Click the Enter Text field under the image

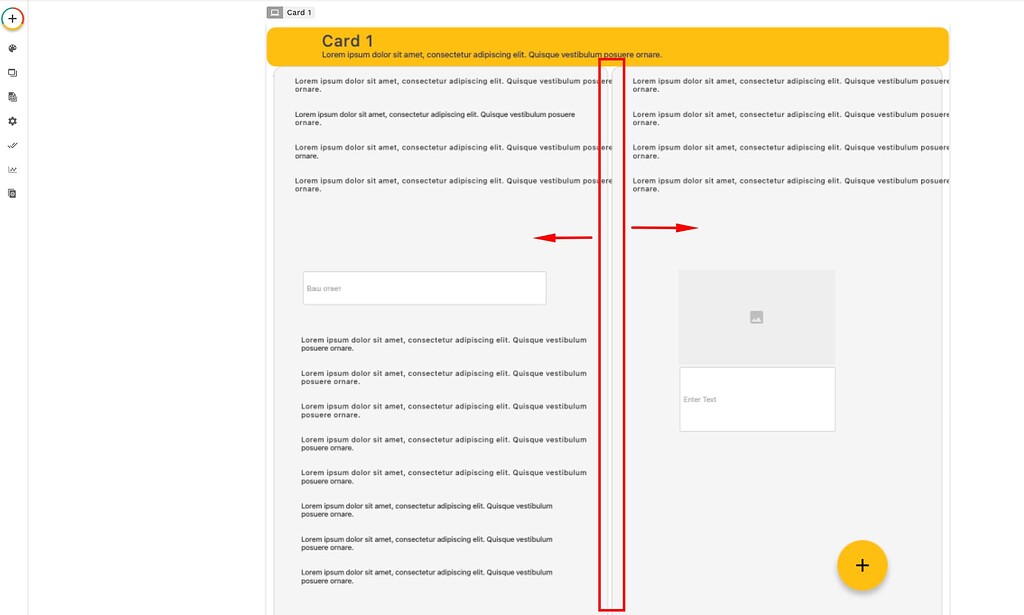[x=756, y=399]
